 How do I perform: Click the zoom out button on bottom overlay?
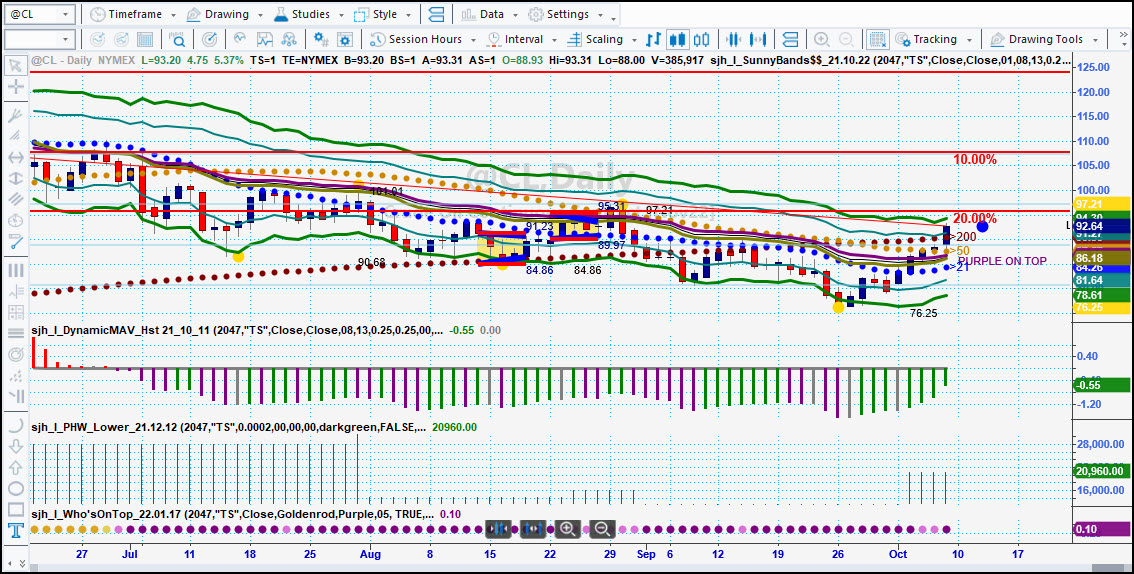point(602,529)
